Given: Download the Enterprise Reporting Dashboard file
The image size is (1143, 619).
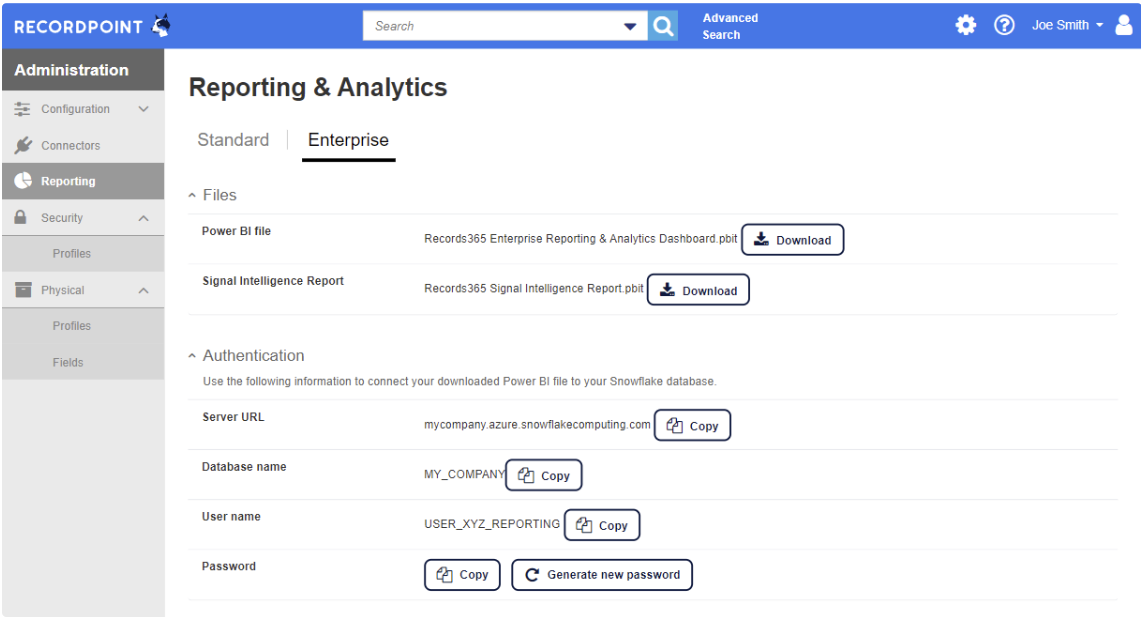Looking at the screenshot, I should tap(792, 240).
